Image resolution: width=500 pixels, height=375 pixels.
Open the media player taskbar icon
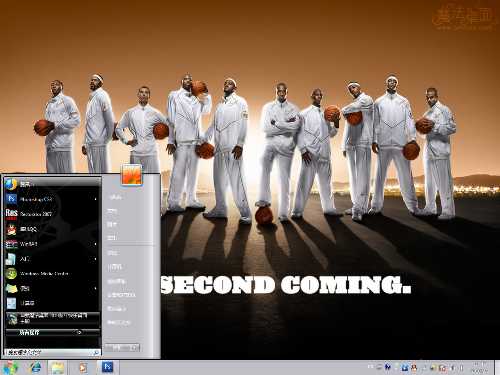tap(83, 367)
